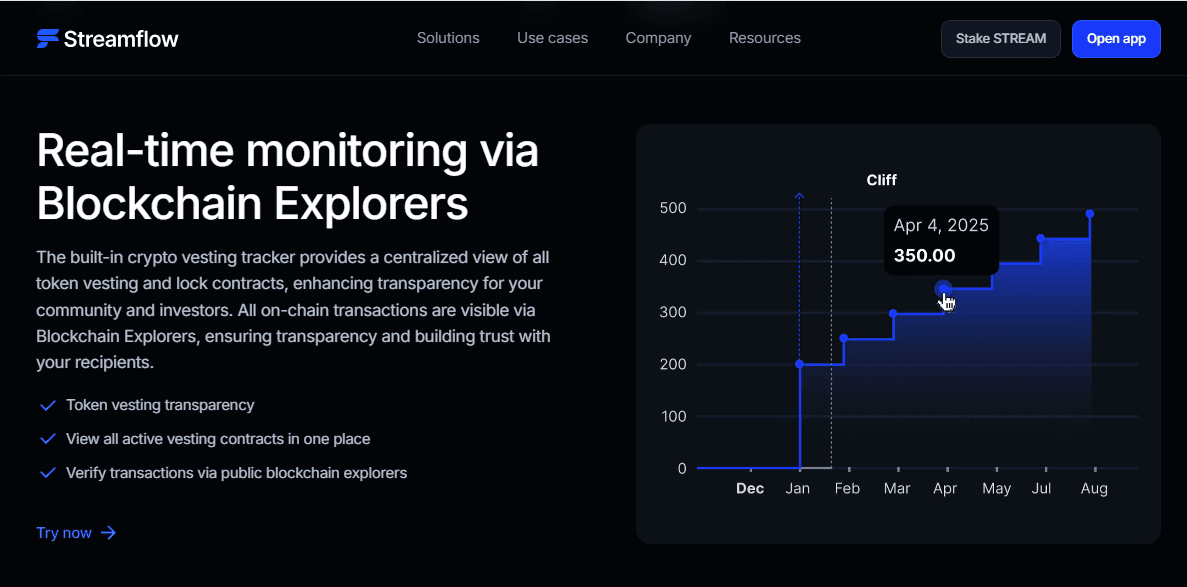Viewport: 1187px width, 587px height.
Task: Open the Company menu
Action: (658, 38)
